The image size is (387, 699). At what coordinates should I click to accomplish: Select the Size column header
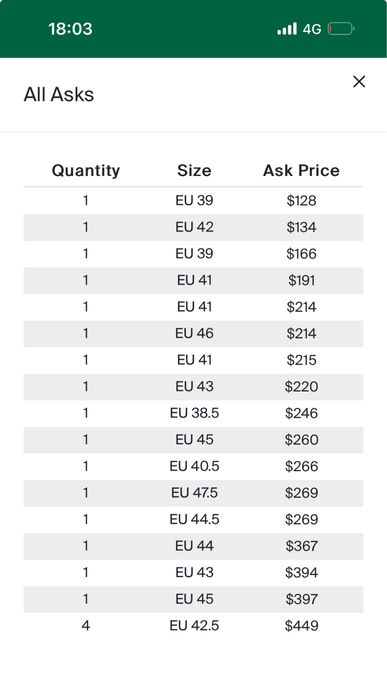(x=194, y=170)
